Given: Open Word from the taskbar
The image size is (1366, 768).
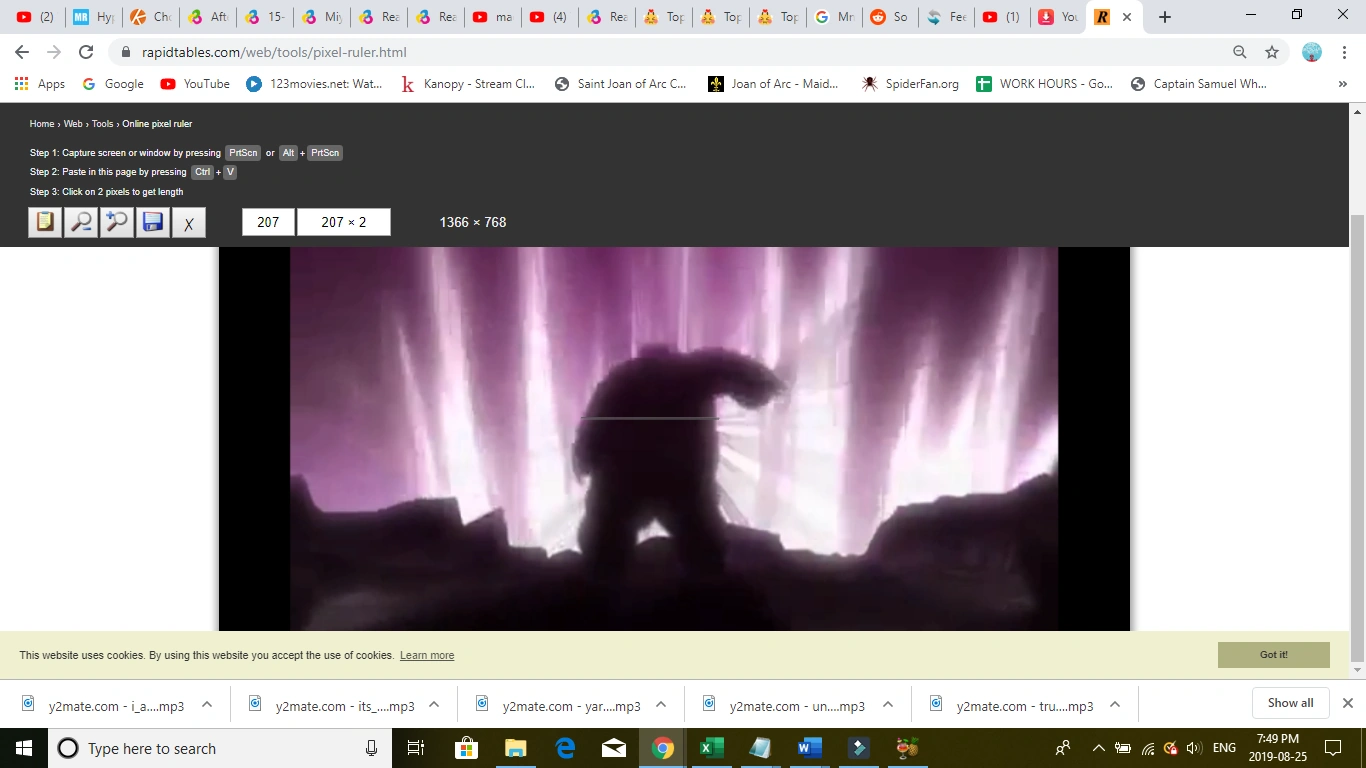Looking at the screenshot, I should tap(809, 748).
